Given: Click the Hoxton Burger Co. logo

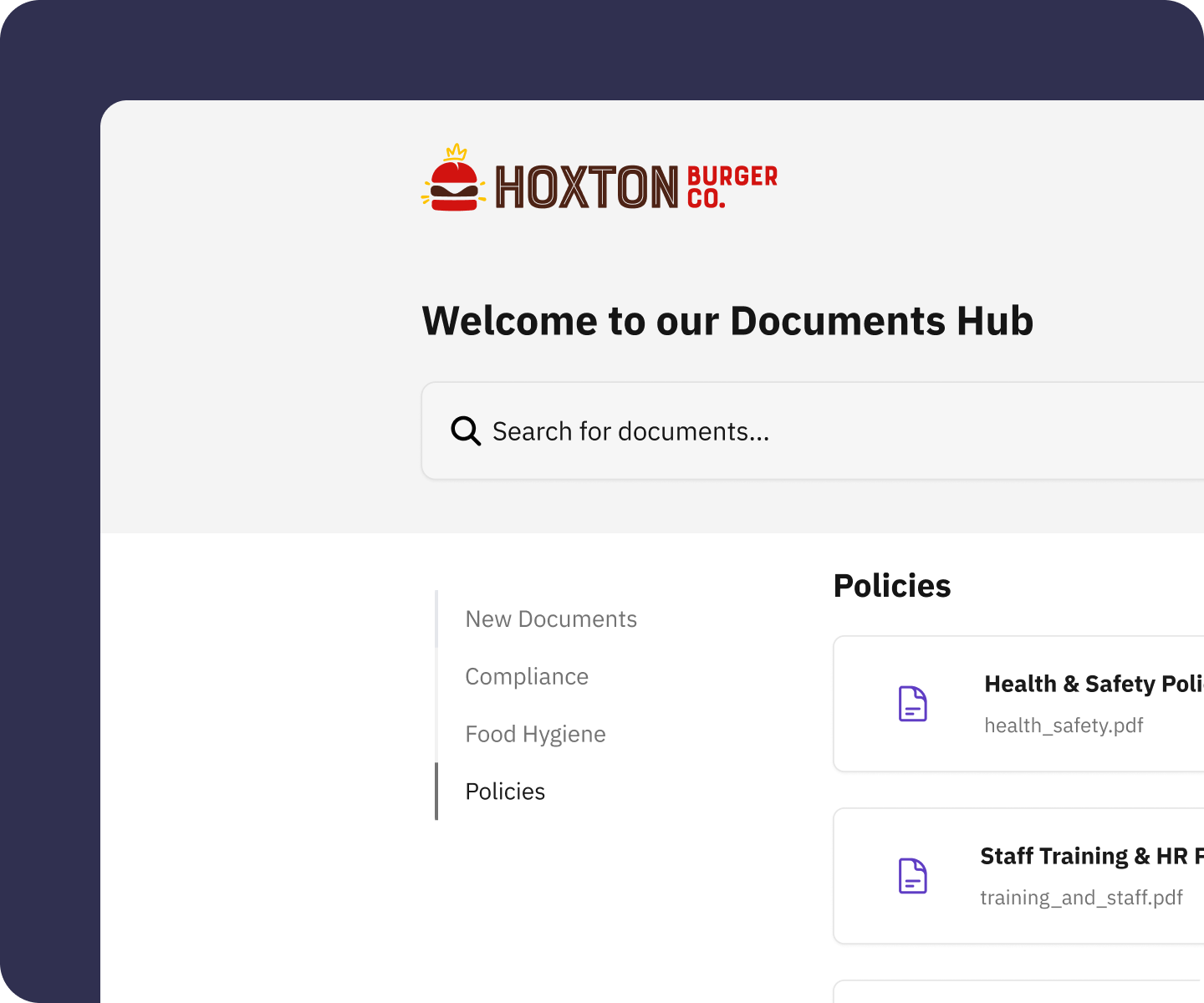Looking at the screenshot, I should pos(599,177).
